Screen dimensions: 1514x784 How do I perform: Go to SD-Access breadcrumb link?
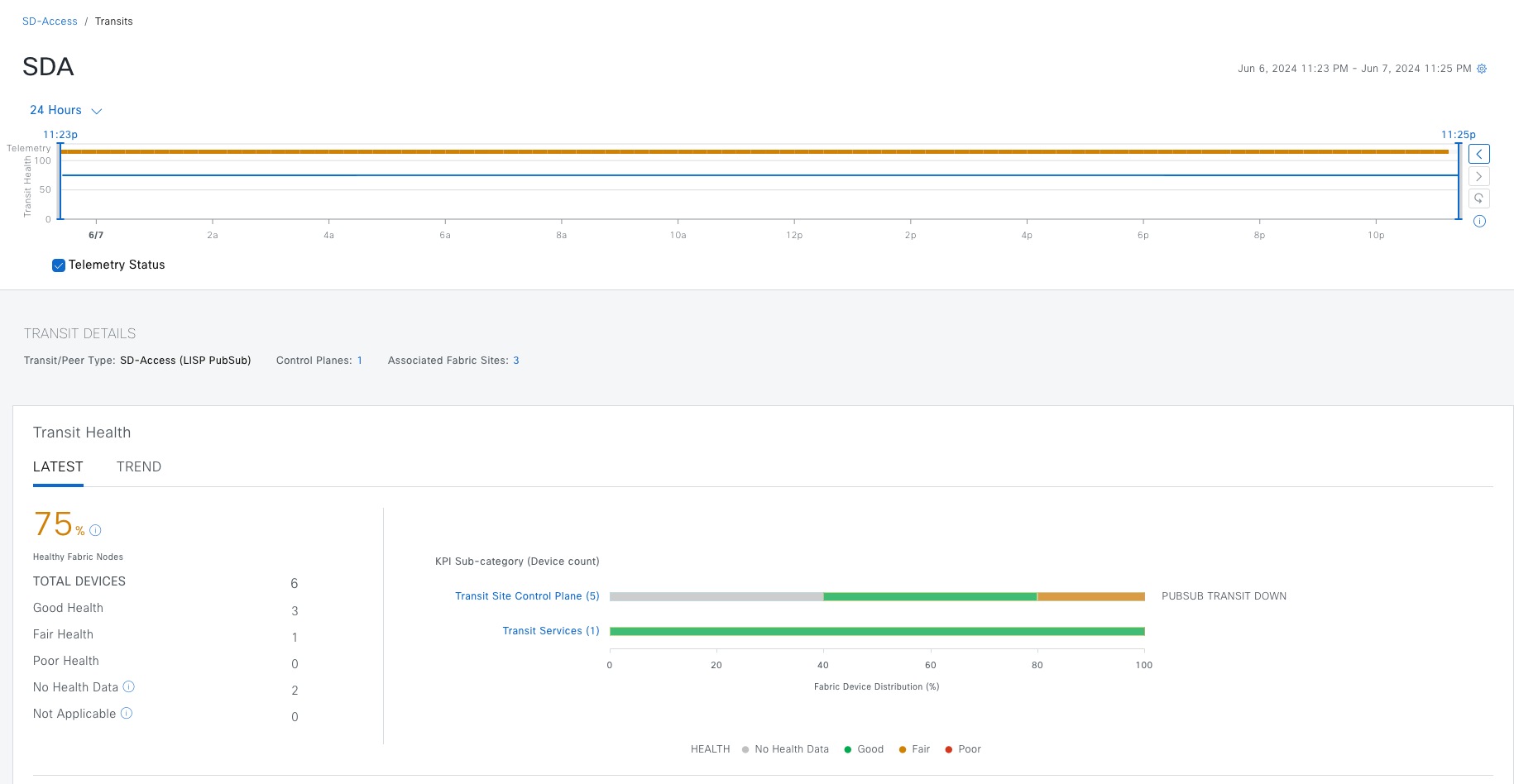50,22
